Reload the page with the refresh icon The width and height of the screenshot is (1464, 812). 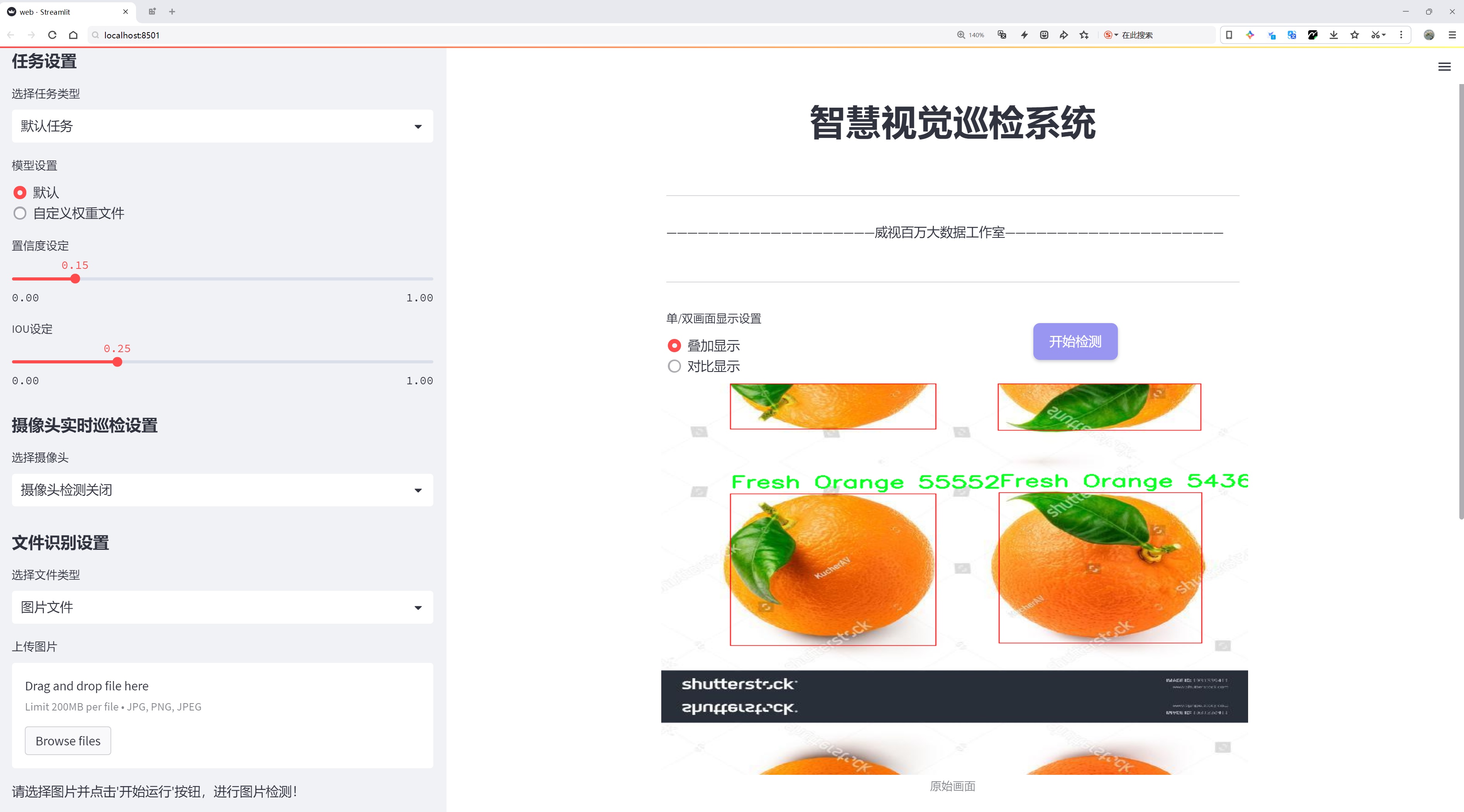click(52, 34)
